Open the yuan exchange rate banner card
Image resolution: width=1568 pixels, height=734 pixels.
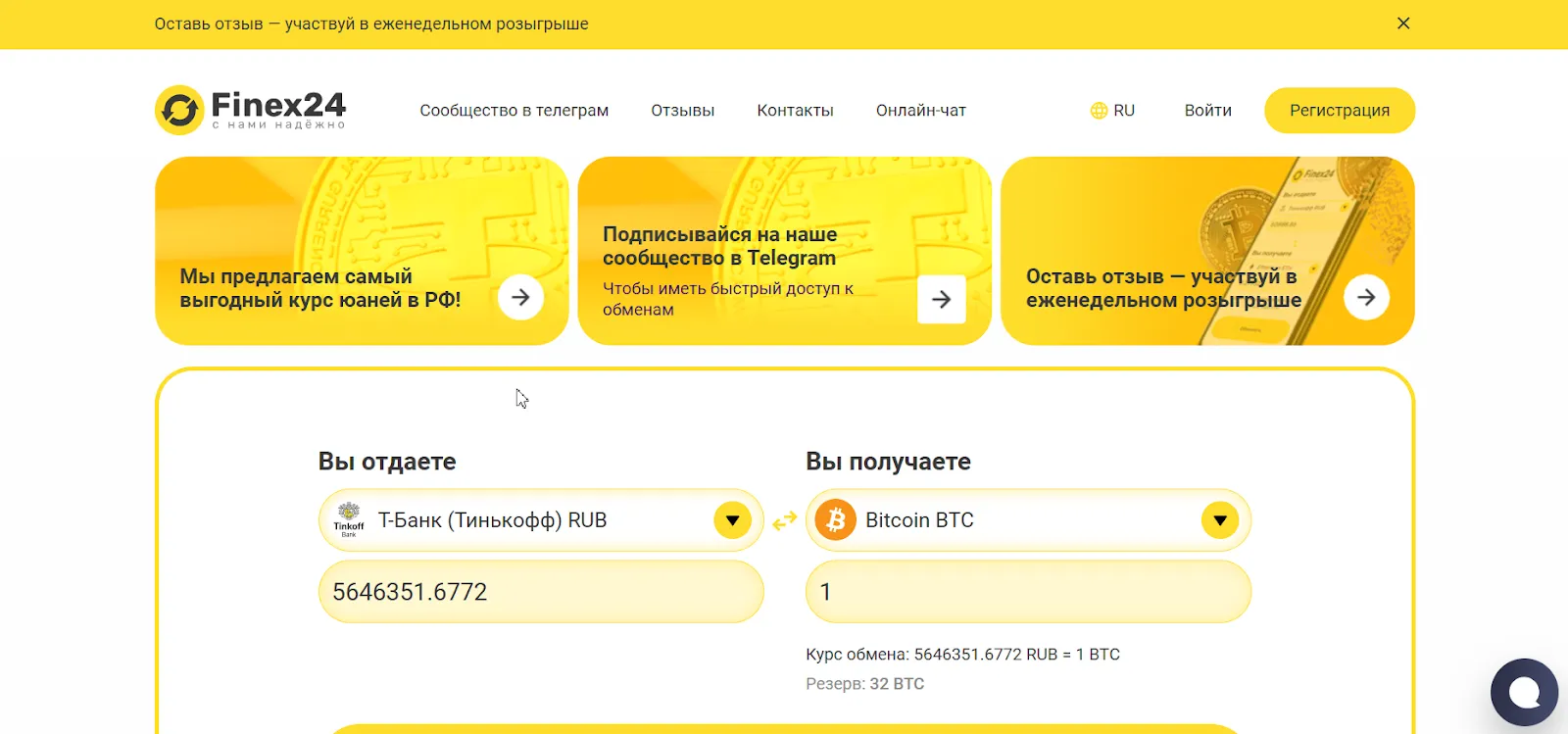(x=362, y=251)
